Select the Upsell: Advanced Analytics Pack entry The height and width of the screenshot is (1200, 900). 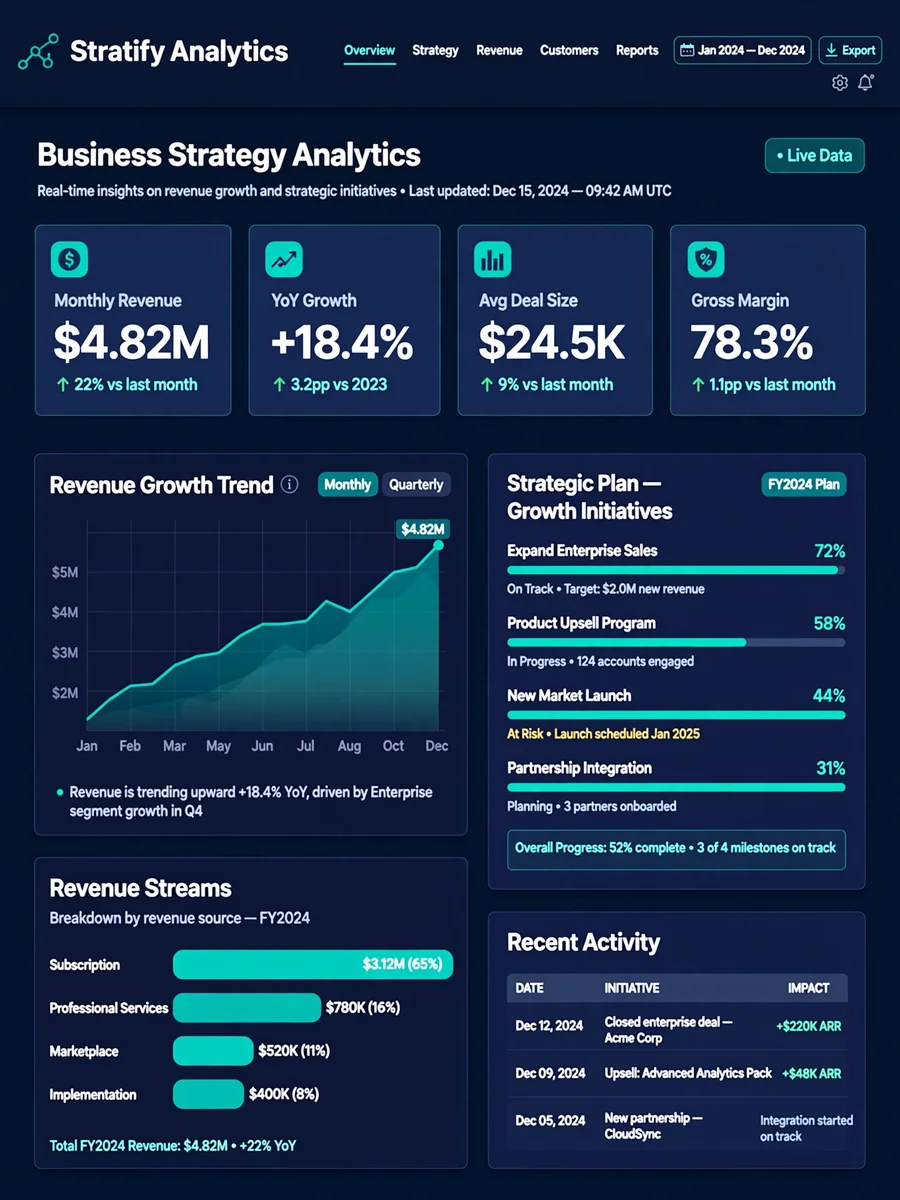688,1073
